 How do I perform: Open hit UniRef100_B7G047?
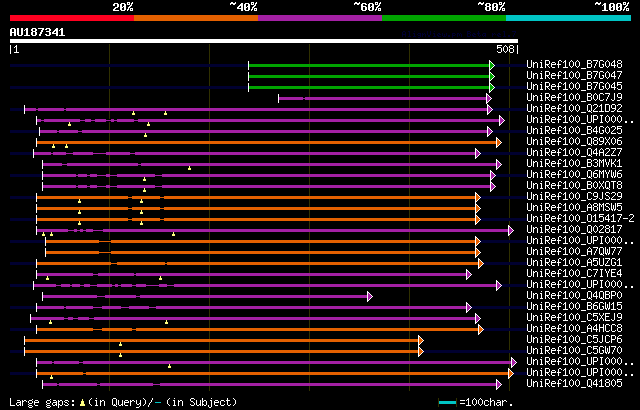pyautogui.click(x=574, y=75)
